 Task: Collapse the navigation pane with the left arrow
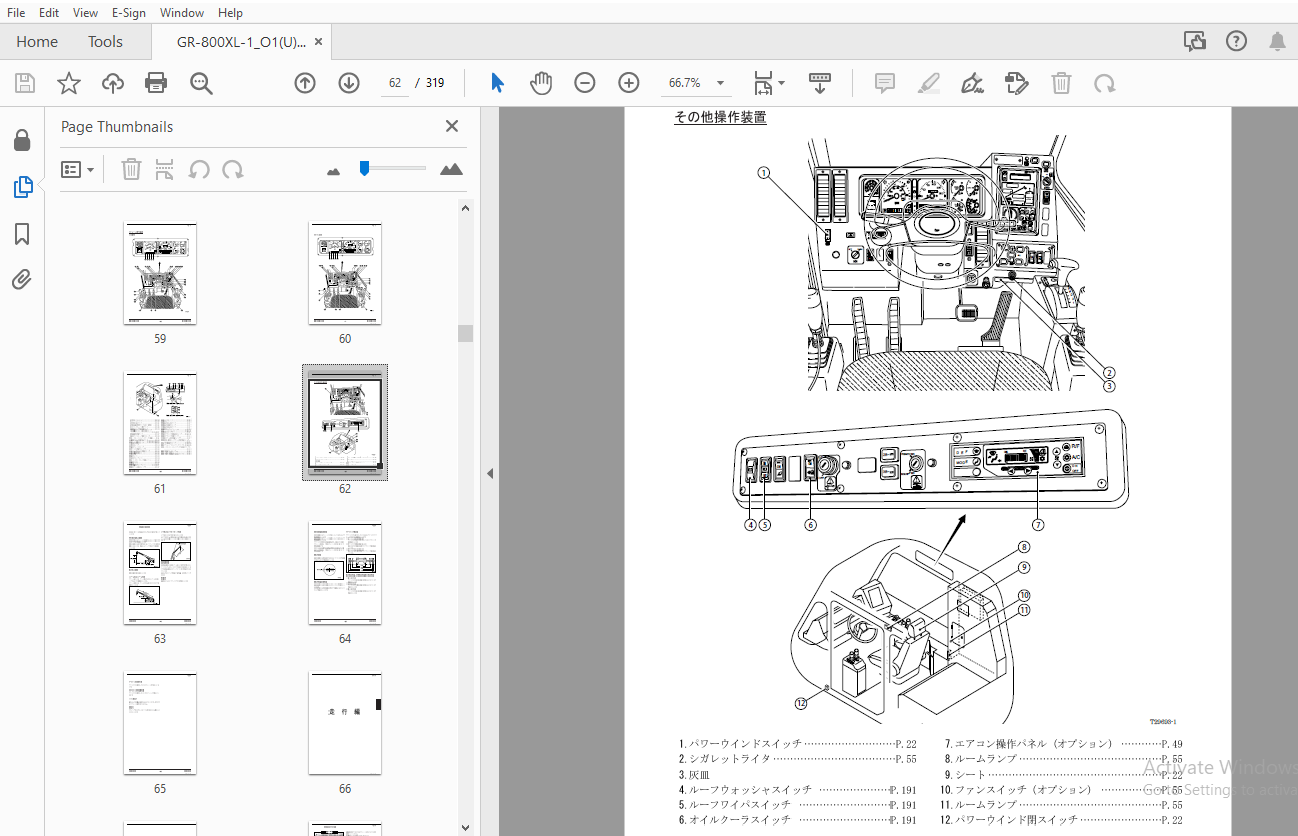pyautogui.click(x=490, y=473)
